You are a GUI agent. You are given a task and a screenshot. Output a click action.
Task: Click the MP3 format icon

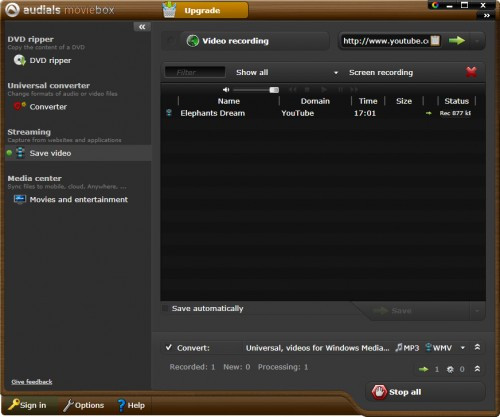[407, 348]
